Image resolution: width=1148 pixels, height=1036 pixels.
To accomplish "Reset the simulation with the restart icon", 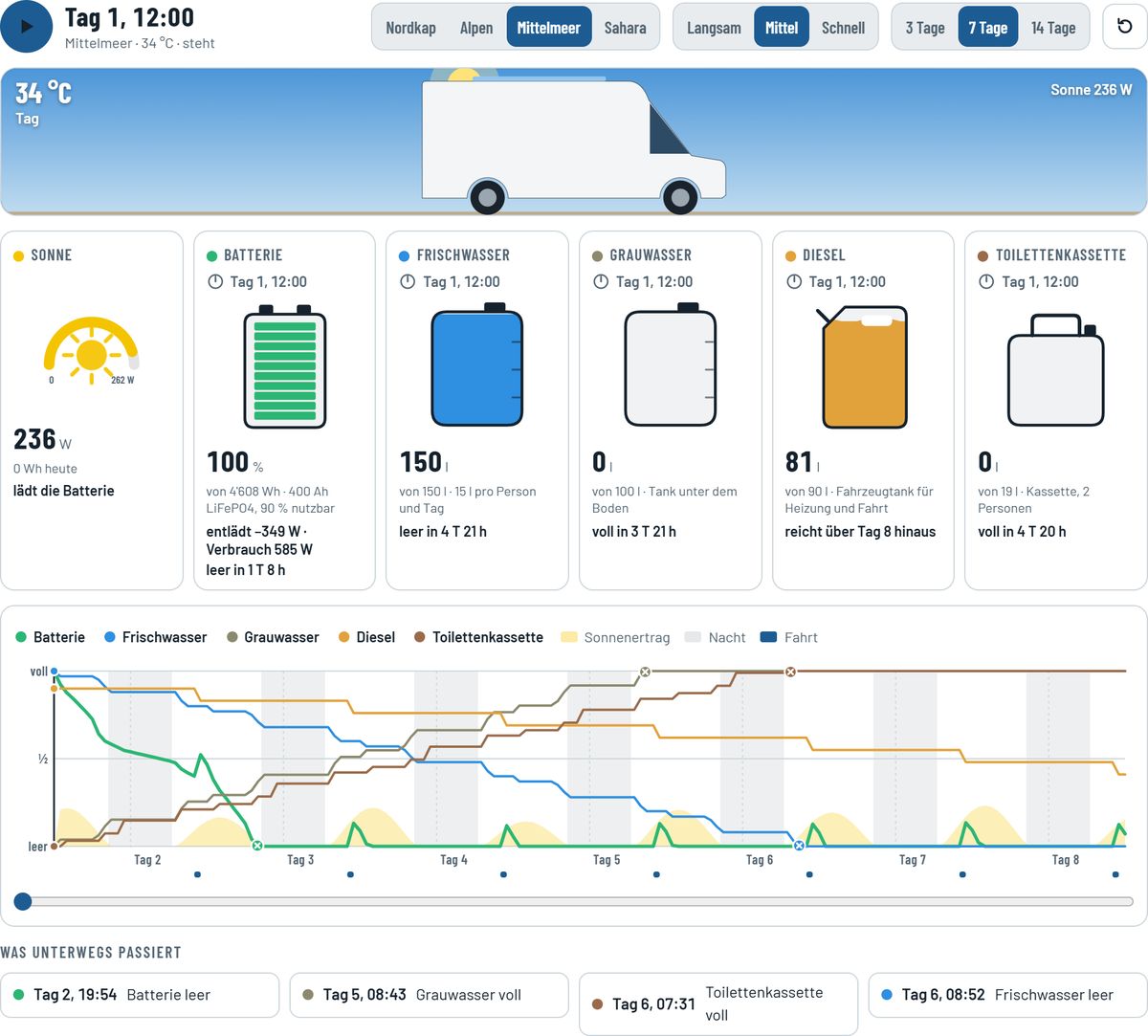I will coord(1125,27).
